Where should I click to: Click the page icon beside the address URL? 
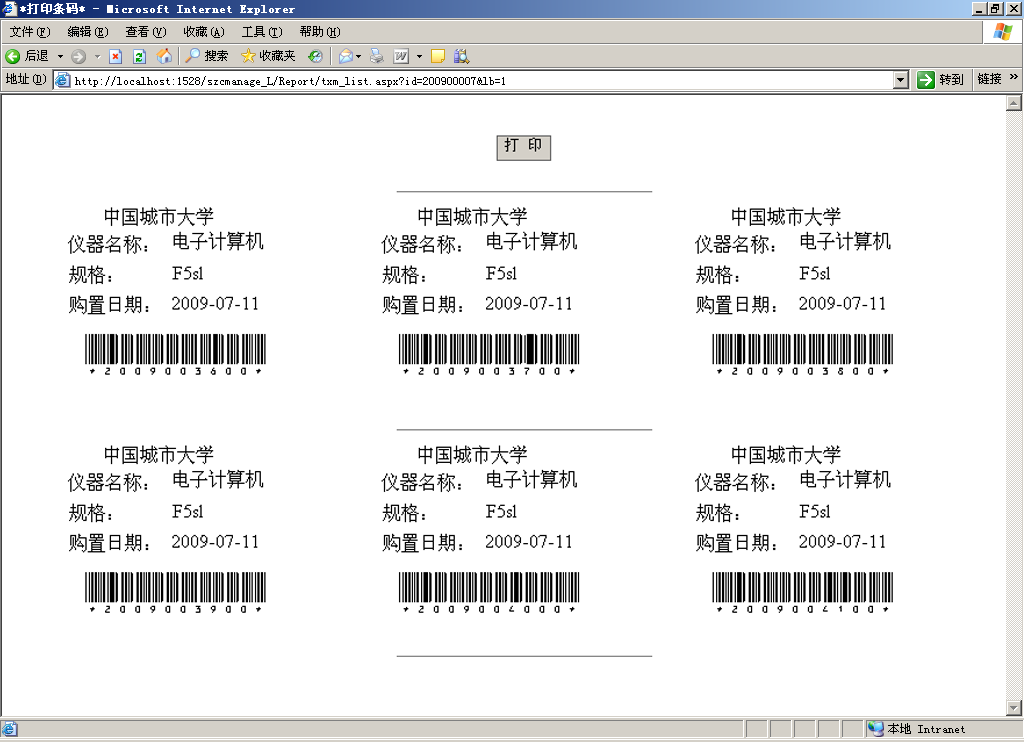click(x=63, y=80)
